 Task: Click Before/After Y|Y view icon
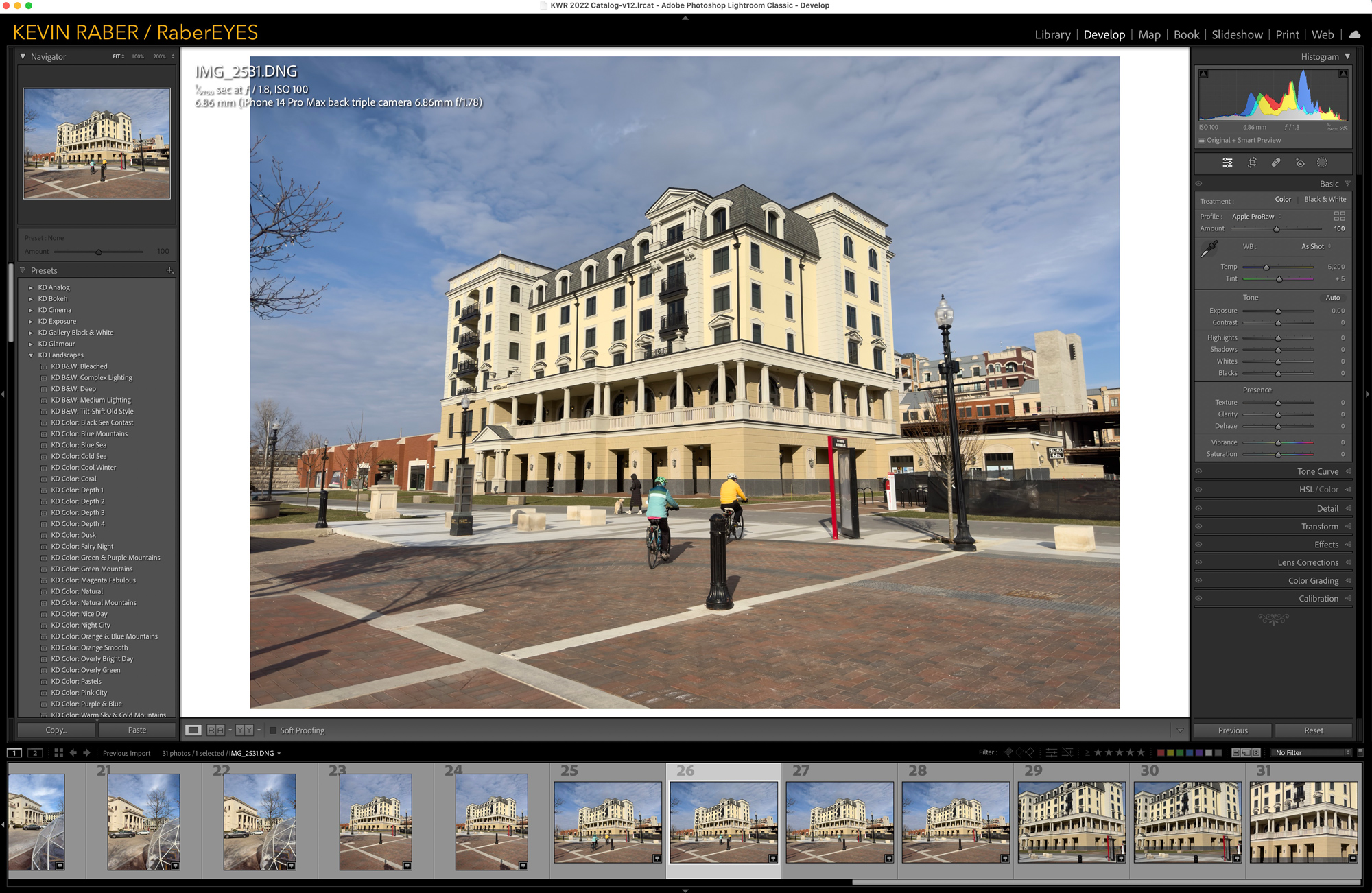click(244, 730)
